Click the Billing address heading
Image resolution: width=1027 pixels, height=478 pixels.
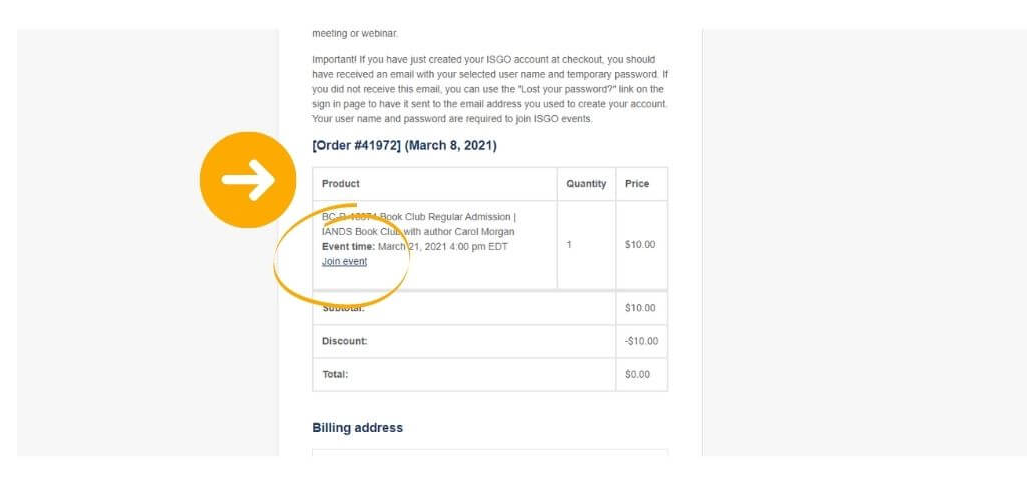[x=358, y=428]
